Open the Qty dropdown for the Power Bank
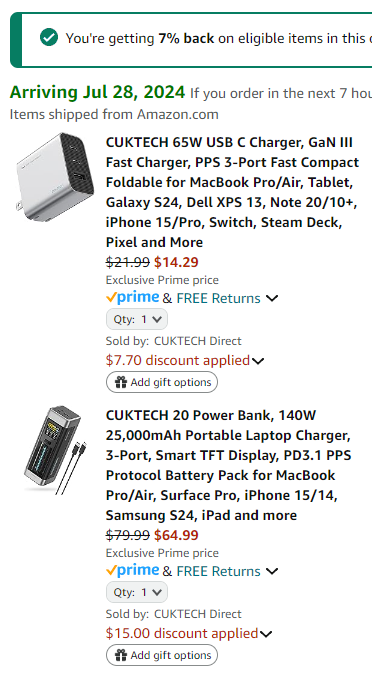 137,592
